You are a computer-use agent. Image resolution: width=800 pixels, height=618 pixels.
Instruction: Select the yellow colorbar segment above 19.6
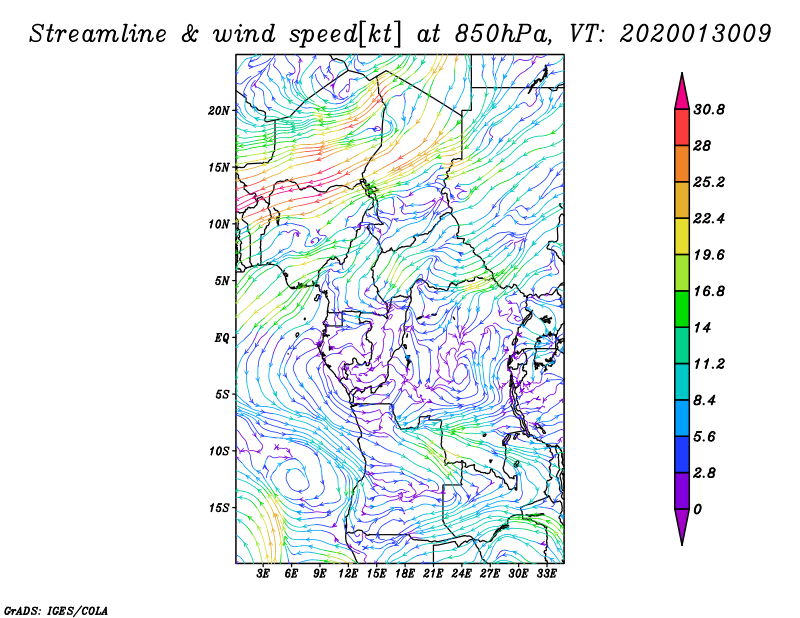682,236
